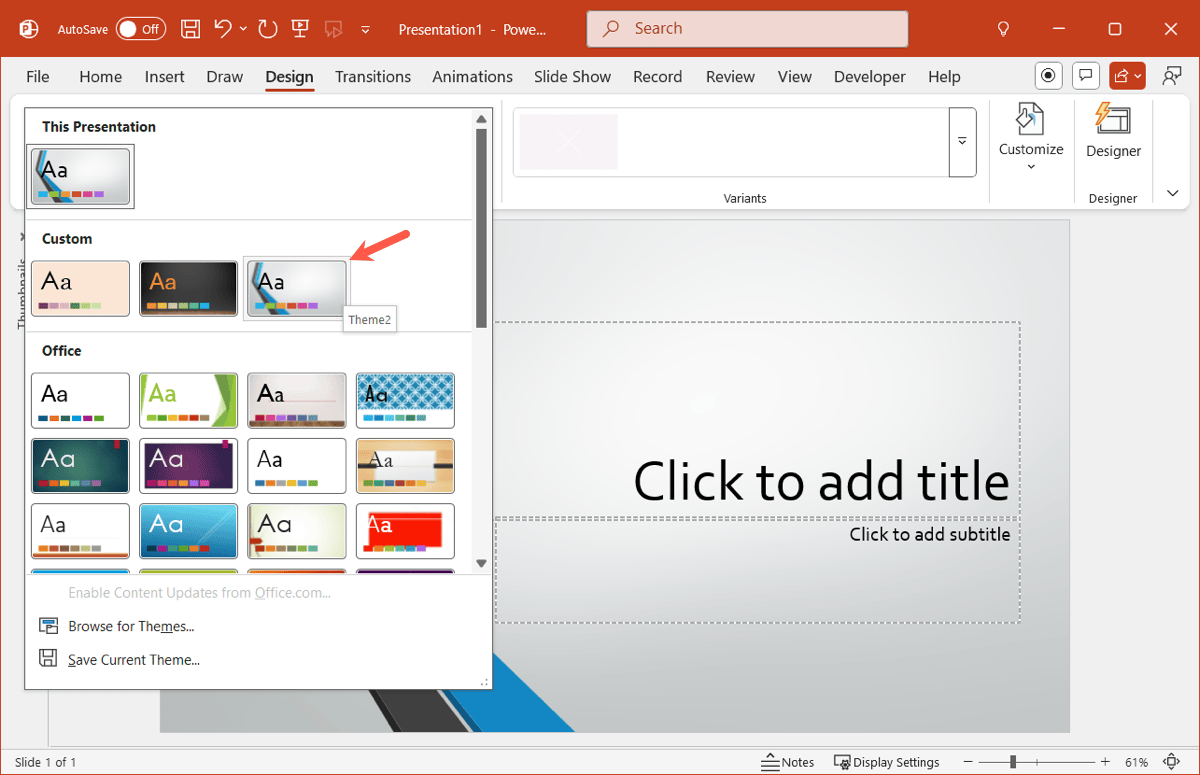The width and height of the screenshot is (1200, 775).
Task: Expand the Variants gallery
Action: (962, 142)
